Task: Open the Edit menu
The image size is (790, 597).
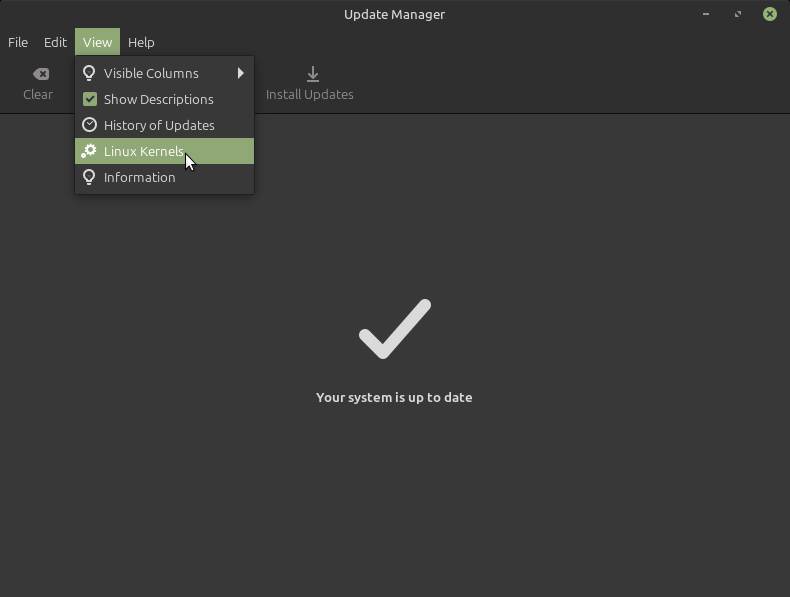Action: [x=55, y=42]
